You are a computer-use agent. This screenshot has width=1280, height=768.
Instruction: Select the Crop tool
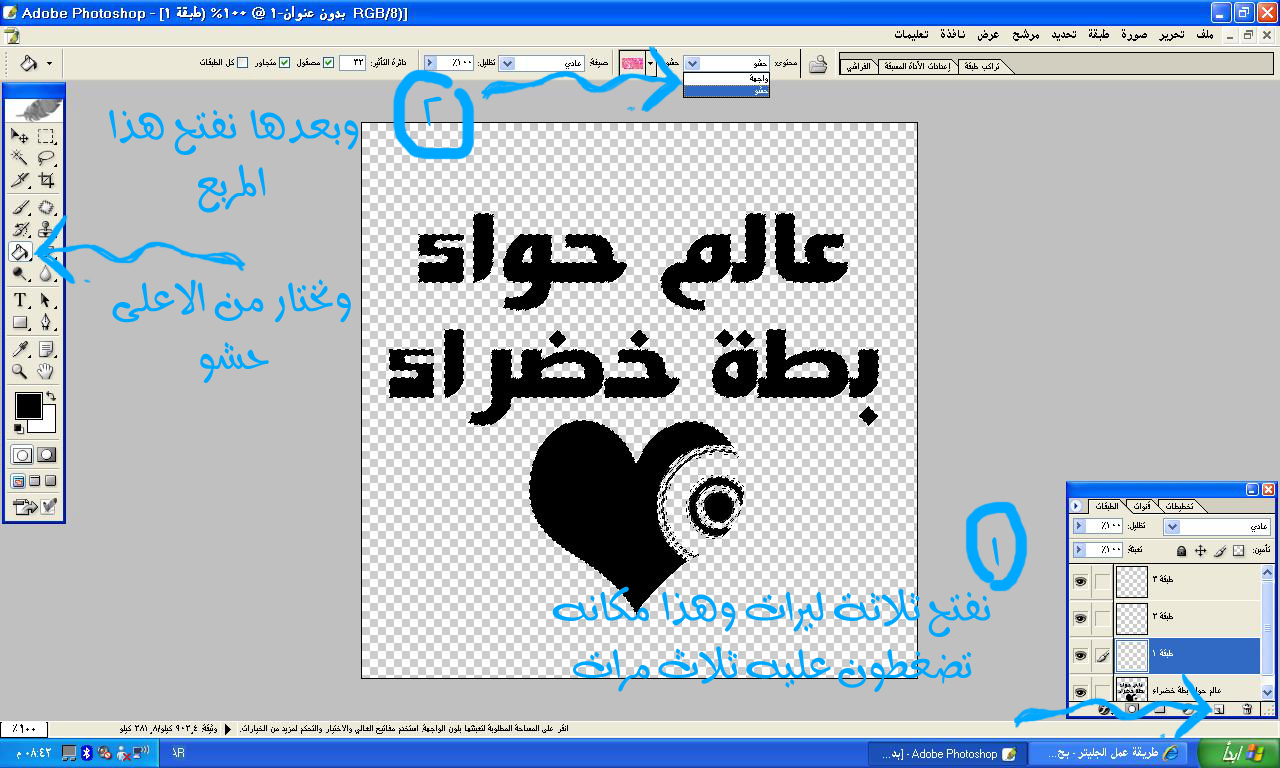point(46,181)
